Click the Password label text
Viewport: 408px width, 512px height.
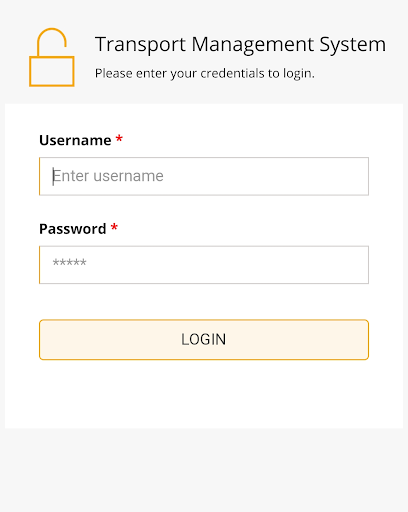pyautogui.click(x=73, y=229)
